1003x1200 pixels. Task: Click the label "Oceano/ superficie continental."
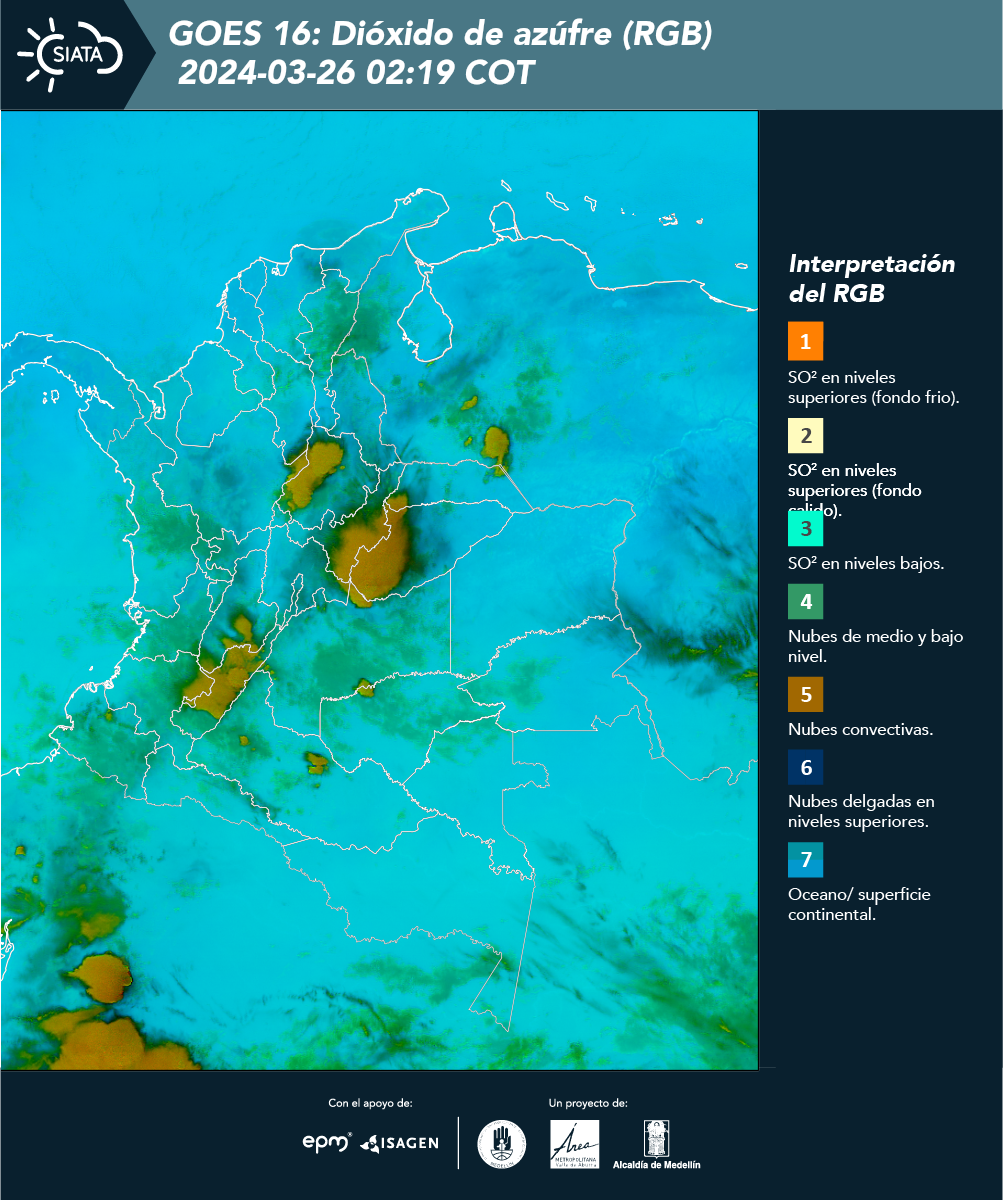[859, 904]
